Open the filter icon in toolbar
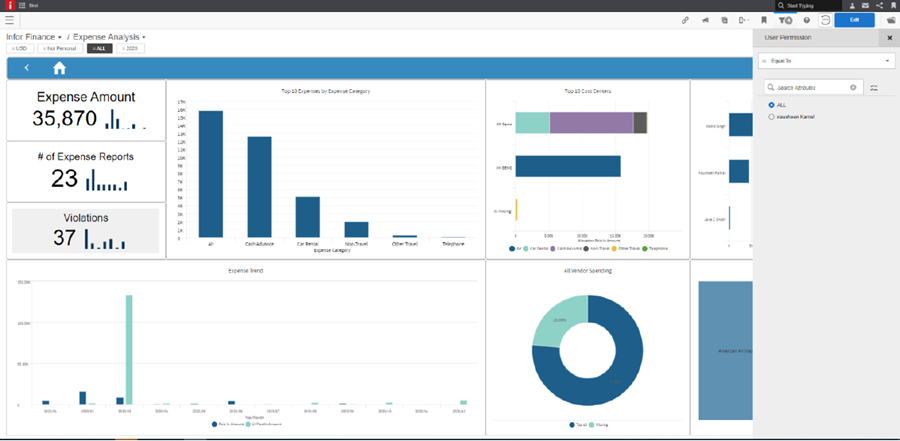This screenshot has width=900, height=441. tap(786, 20)
